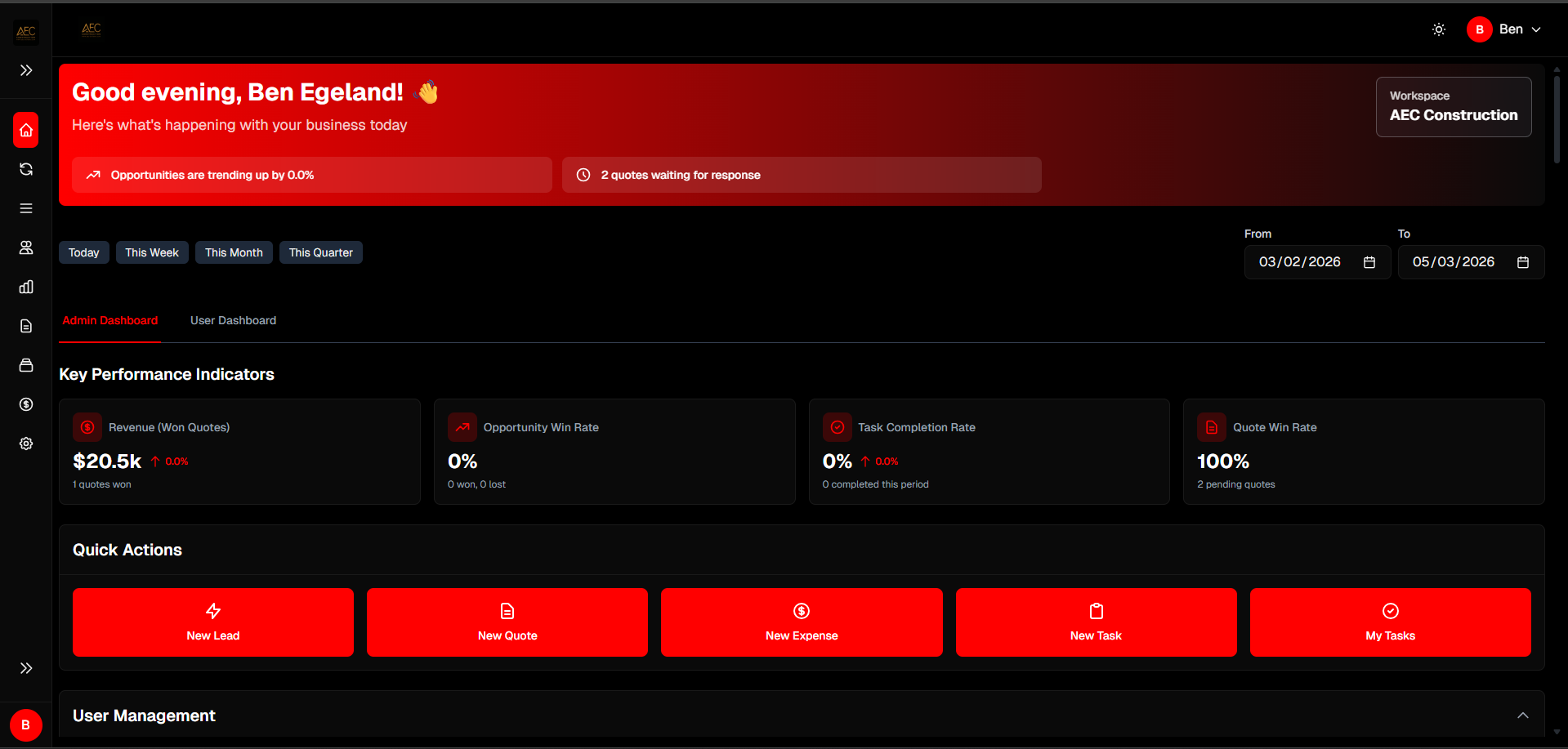Click the 2 quotes waiting banner
The height and width of the screenshot is (749, 1568).
tap(802, 175)
